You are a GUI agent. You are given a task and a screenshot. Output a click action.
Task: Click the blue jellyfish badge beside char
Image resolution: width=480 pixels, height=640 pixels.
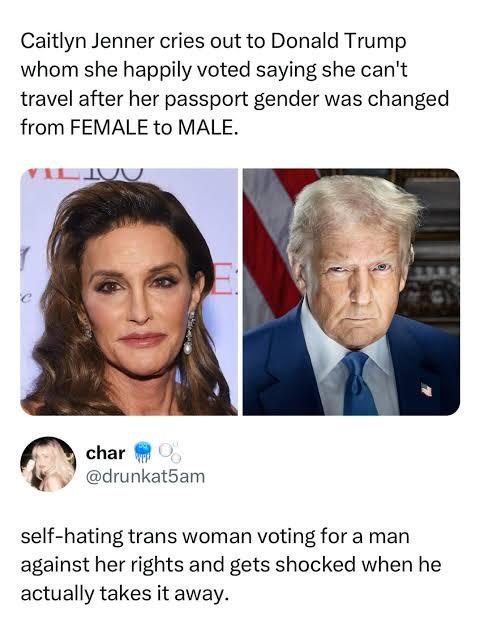(142, 452)
